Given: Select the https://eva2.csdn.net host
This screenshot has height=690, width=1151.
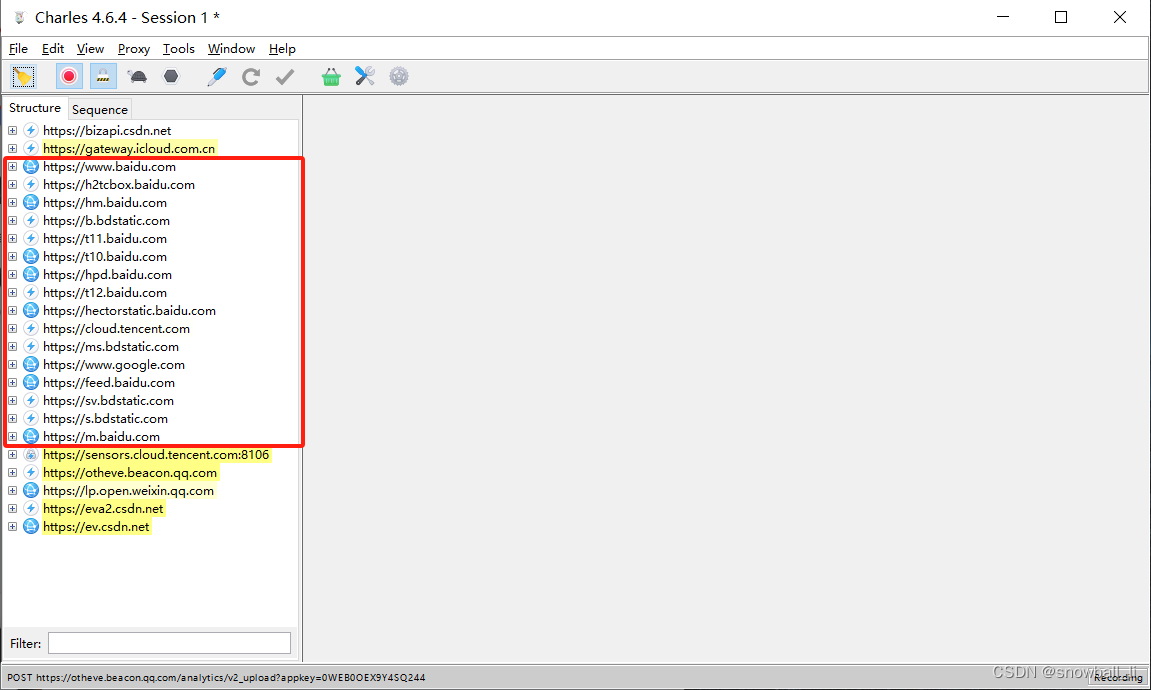Looking at the screenshot, I should click(x=104, y=508).
